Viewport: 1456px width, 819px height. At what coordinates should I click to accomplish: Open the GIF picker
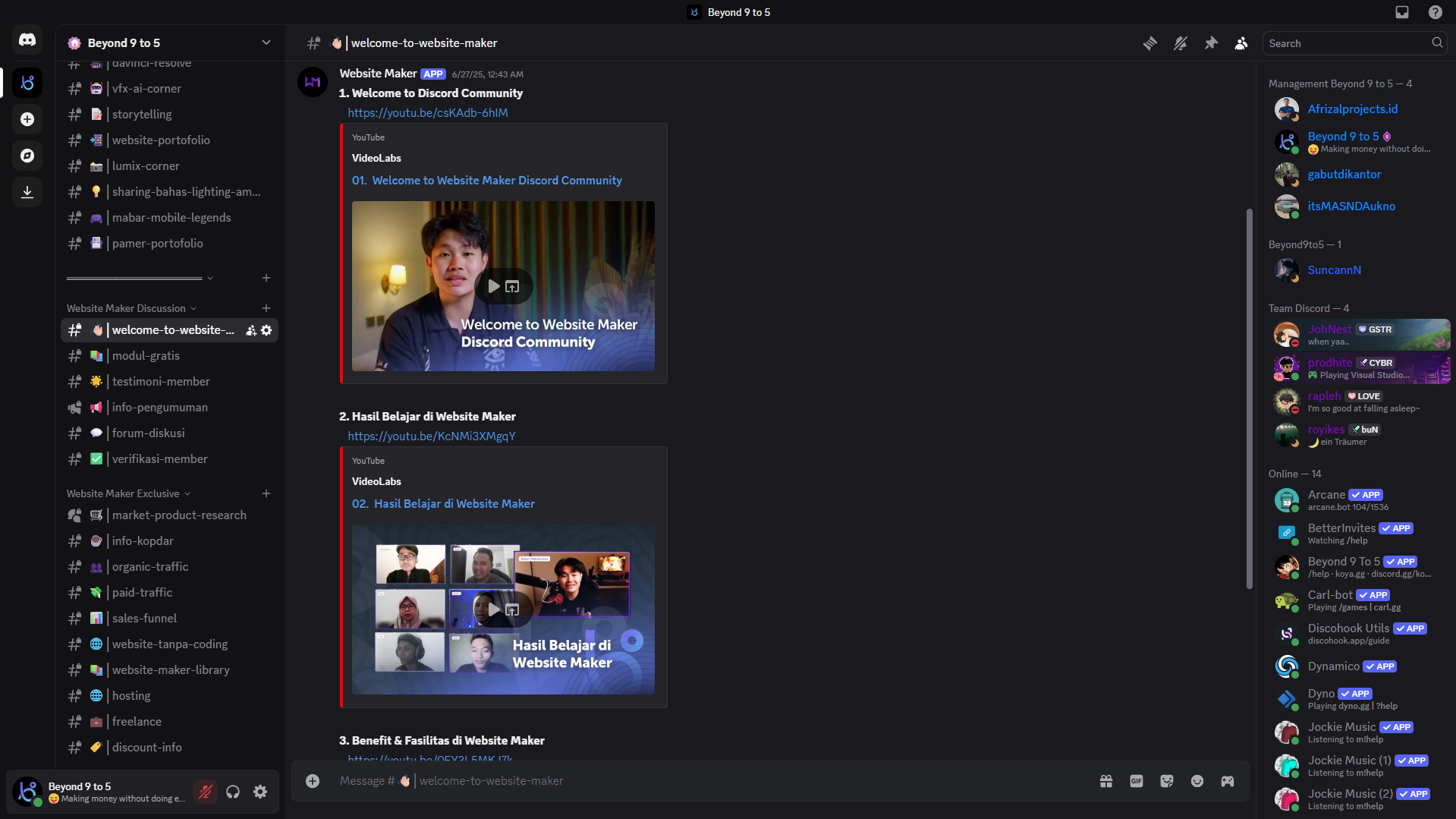pyautogui.click(x=1137, y=781)
